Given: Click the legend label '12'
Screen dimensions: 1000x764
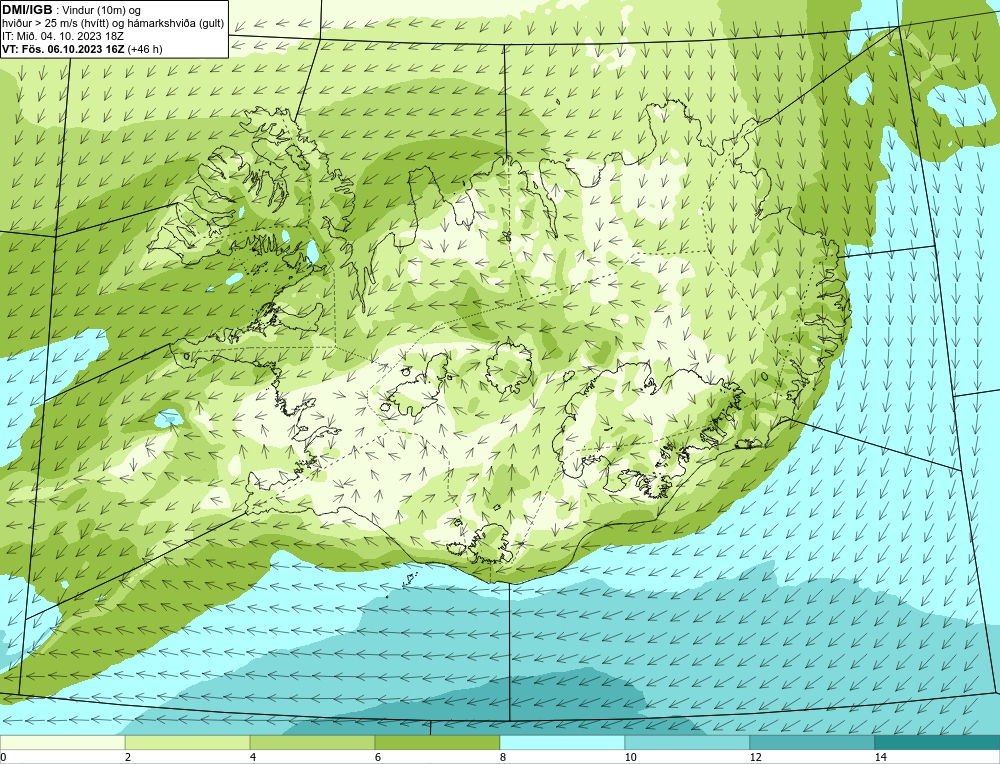Looking at the screenshot, I should pyautogui.click(x=755, y=757).
